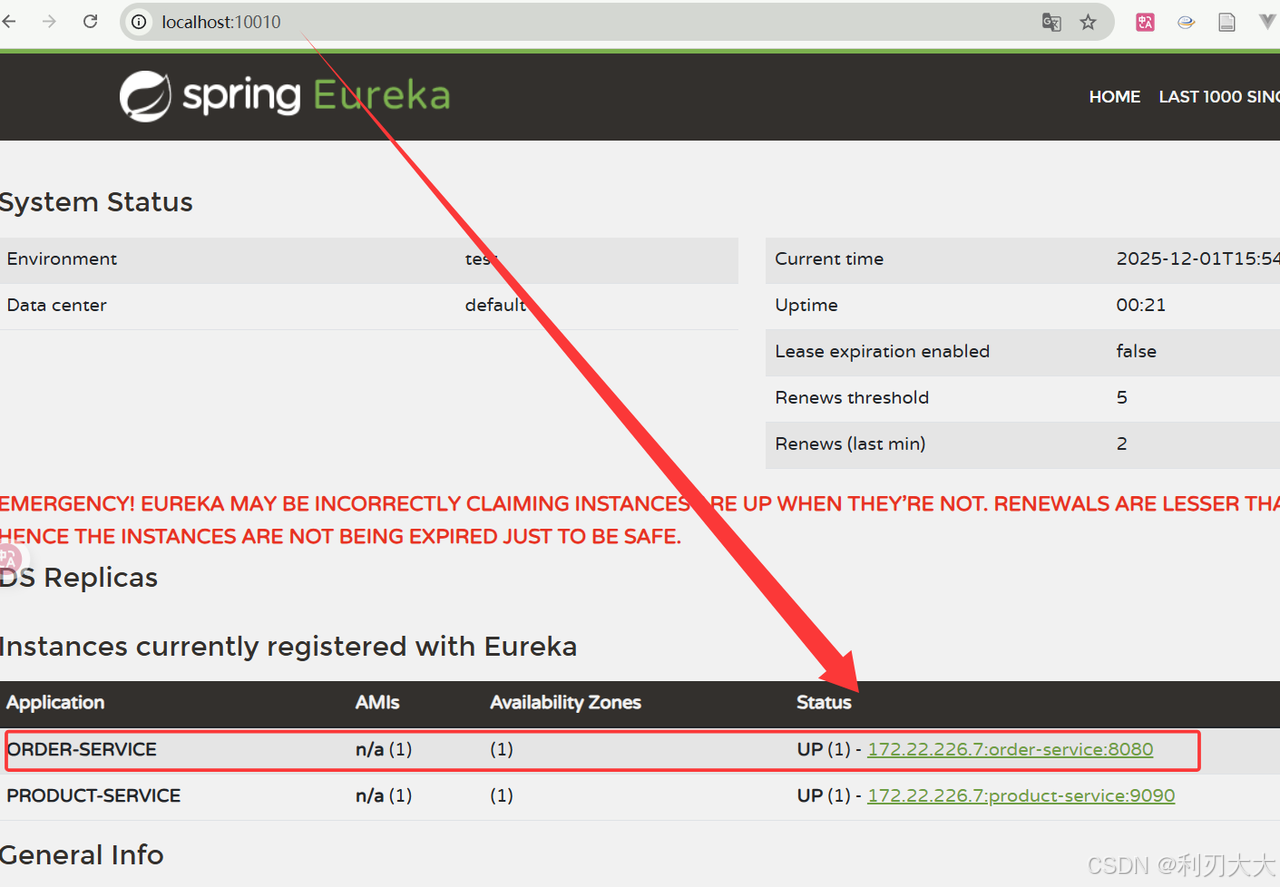Image resolution: width=1280 pixels, height=887 pixels.
Task: View site information icon in address bar
Action: 140,22
